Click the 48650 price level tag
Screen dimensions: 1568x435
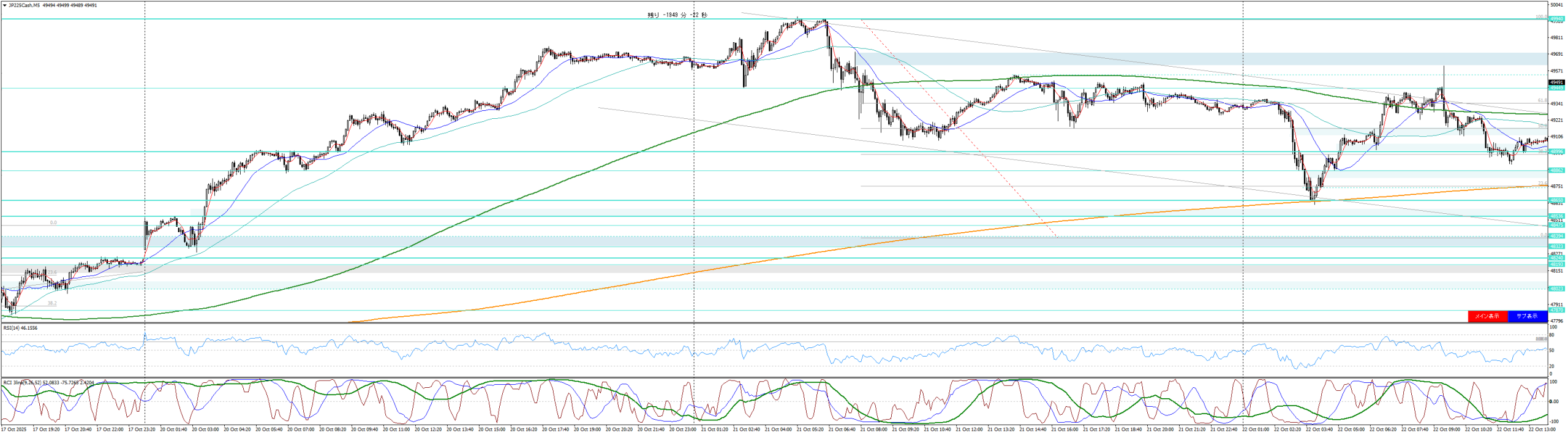(1556, 200)
